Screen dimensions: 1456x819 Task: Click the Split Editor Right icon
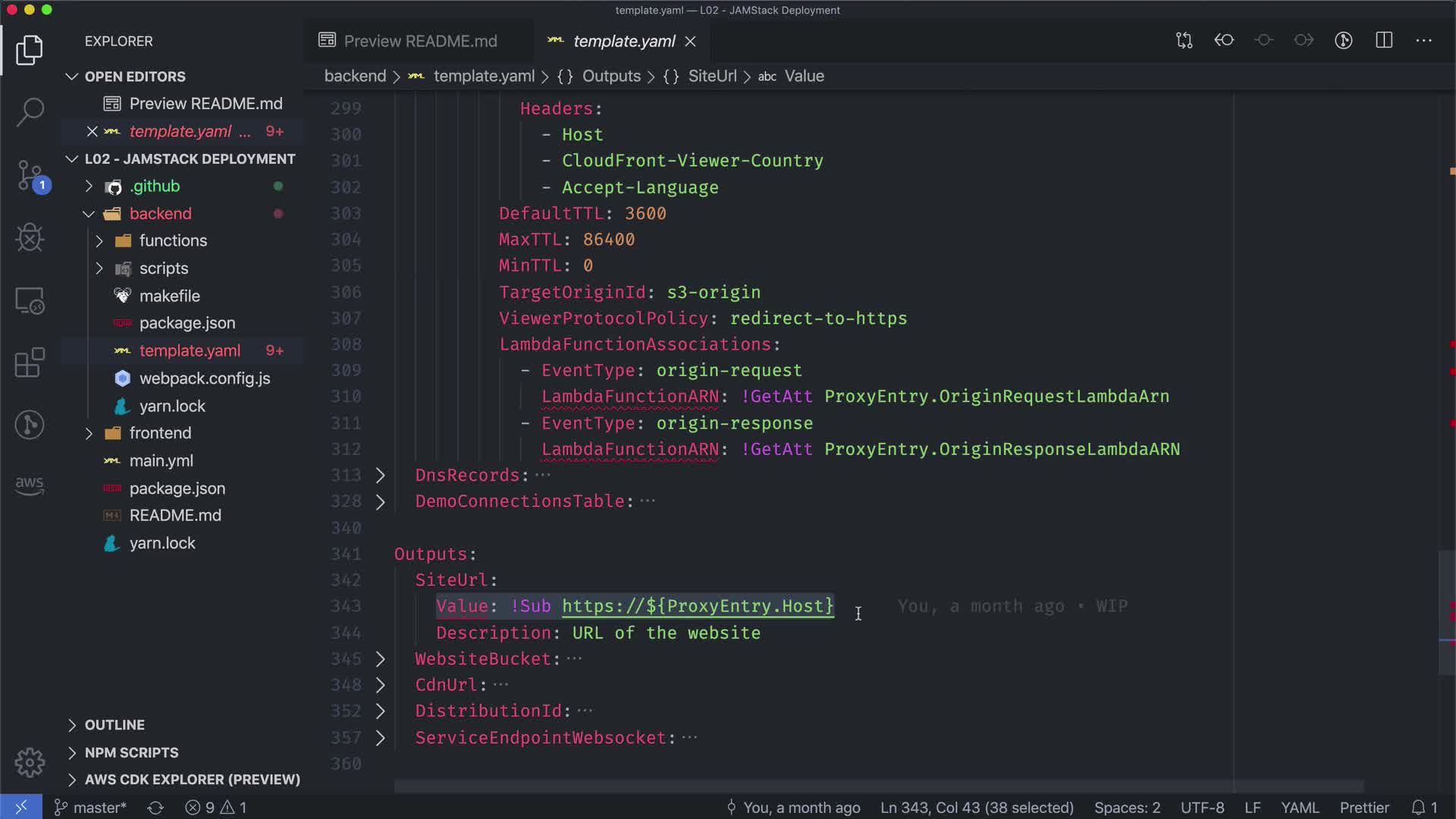click(x=1384, y=41)
